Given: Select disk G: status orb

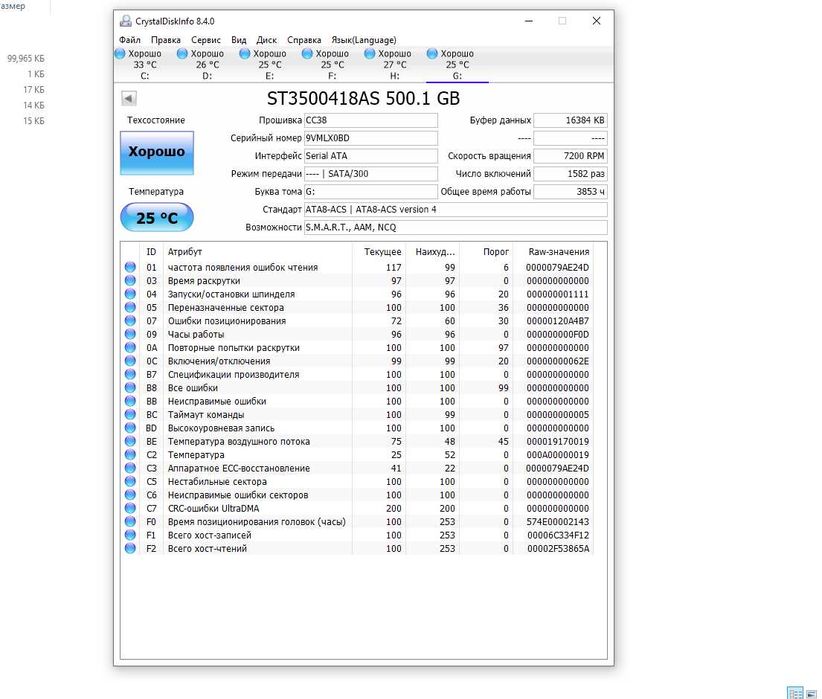Looking at the screenshot, I should (432, 53).
